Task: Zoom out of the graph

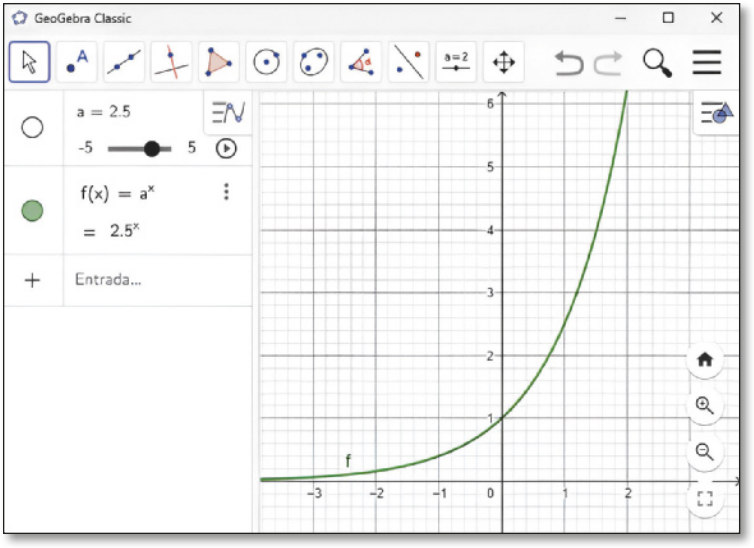Action: (705, 452)
